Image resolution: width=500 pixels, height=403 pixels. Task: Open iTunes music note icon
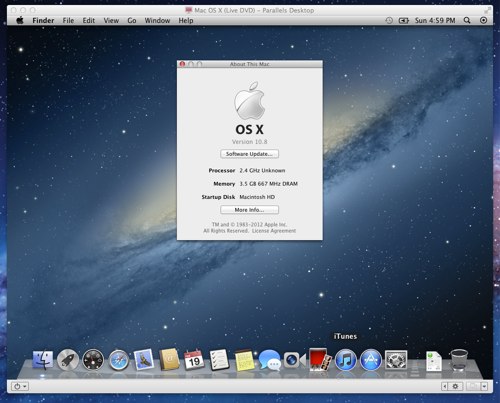point(345,360)
